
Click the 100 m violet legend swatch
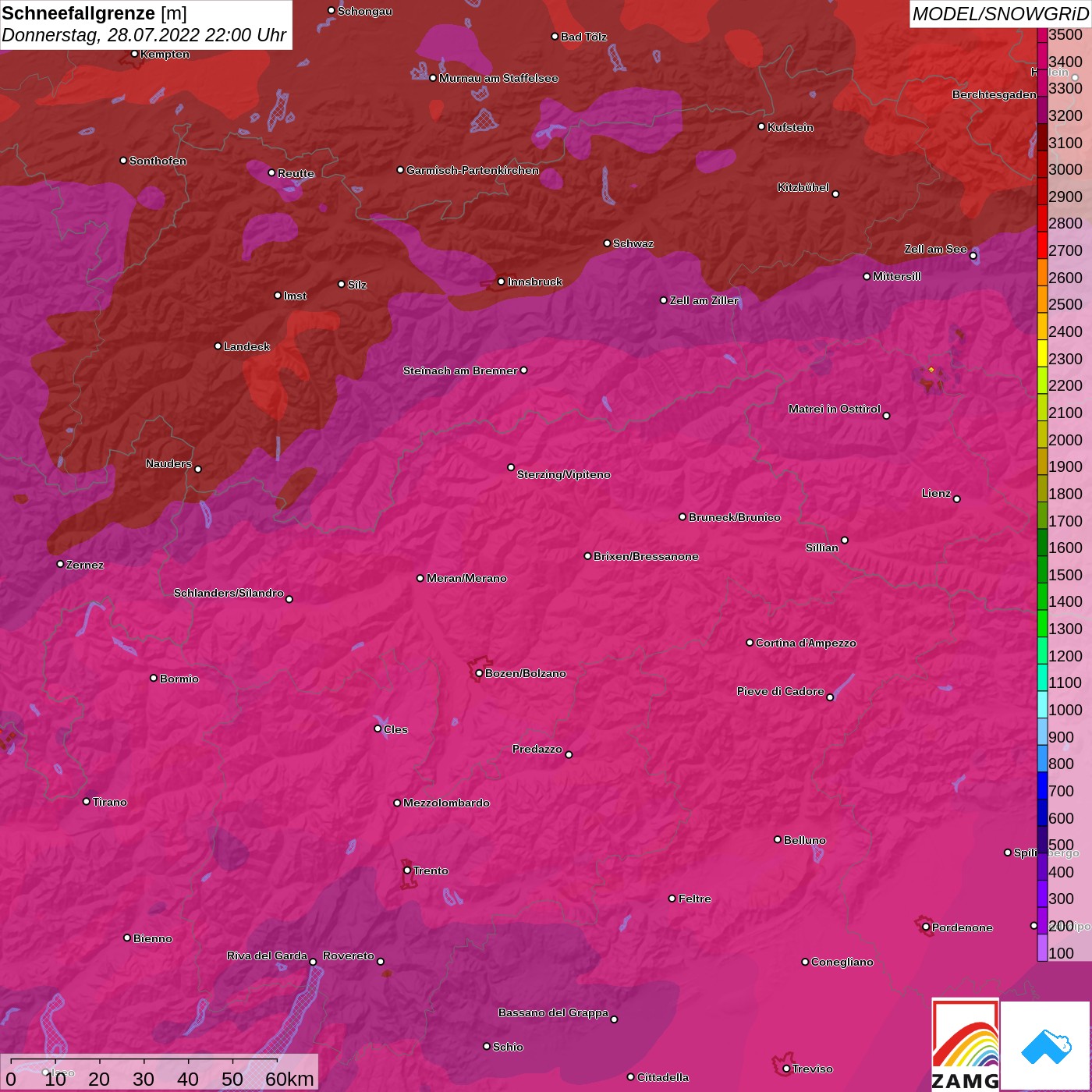[x=1042, y=948]
